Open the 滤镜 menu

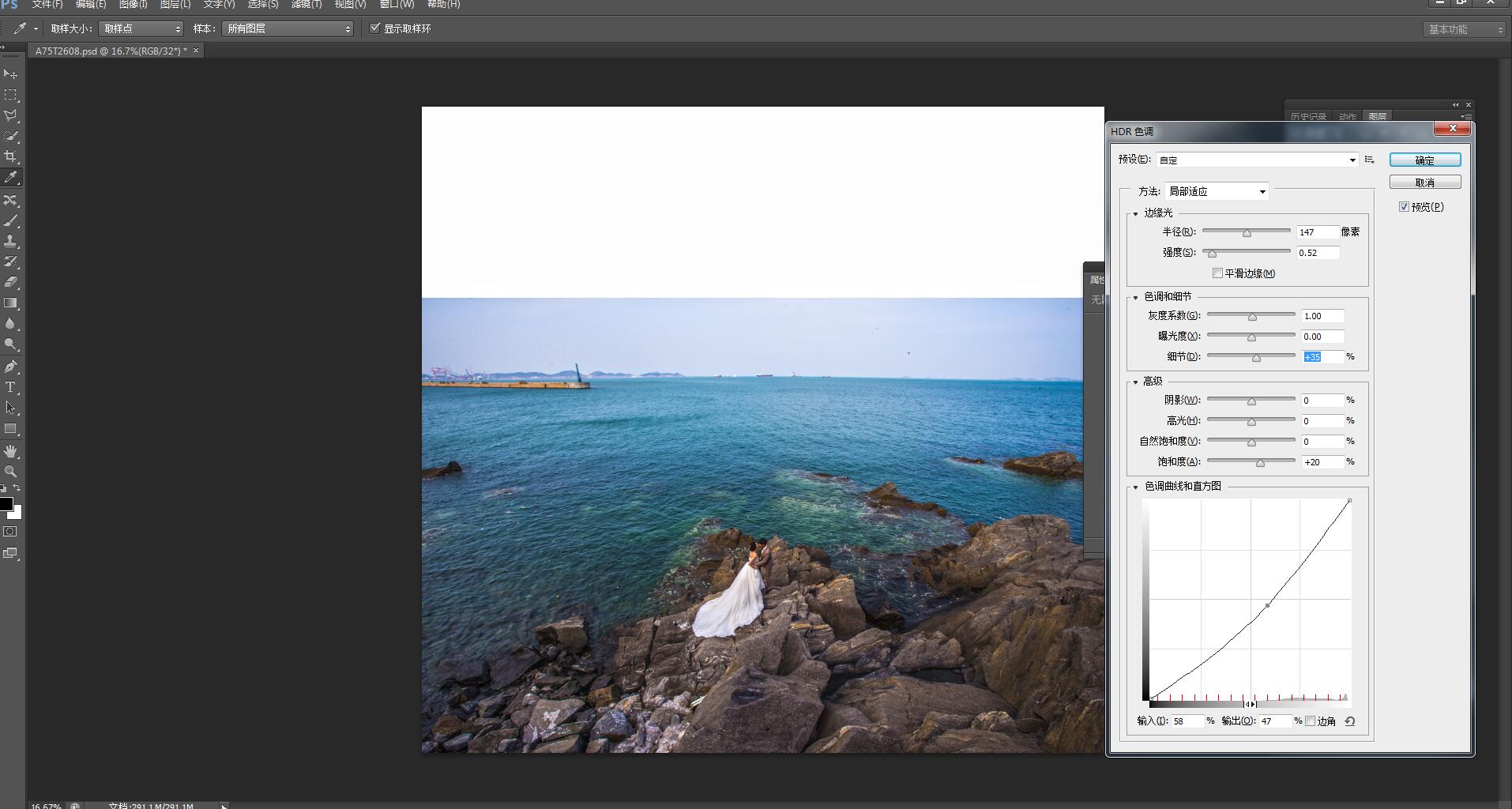[306, 5]
